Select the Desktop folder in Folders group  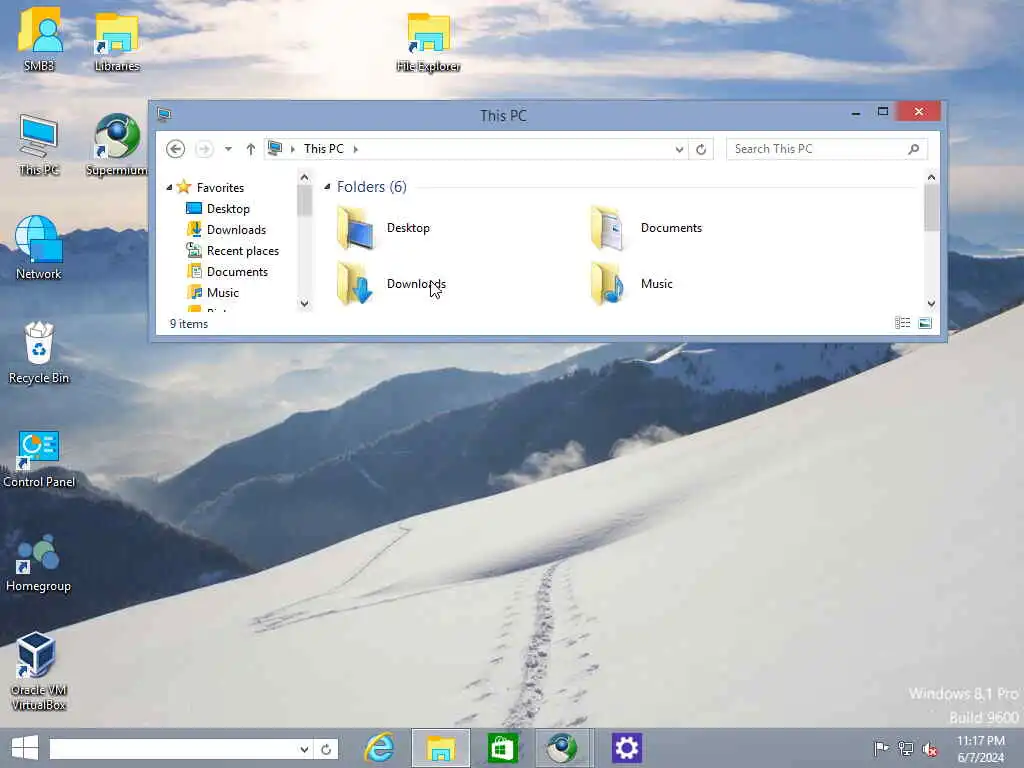point(384,228)
